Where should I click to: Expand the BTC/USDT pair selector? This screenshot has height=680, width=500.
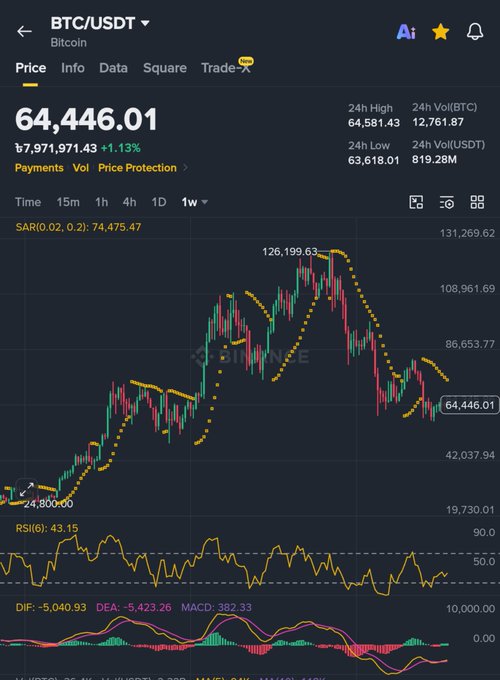pos(100,23)
